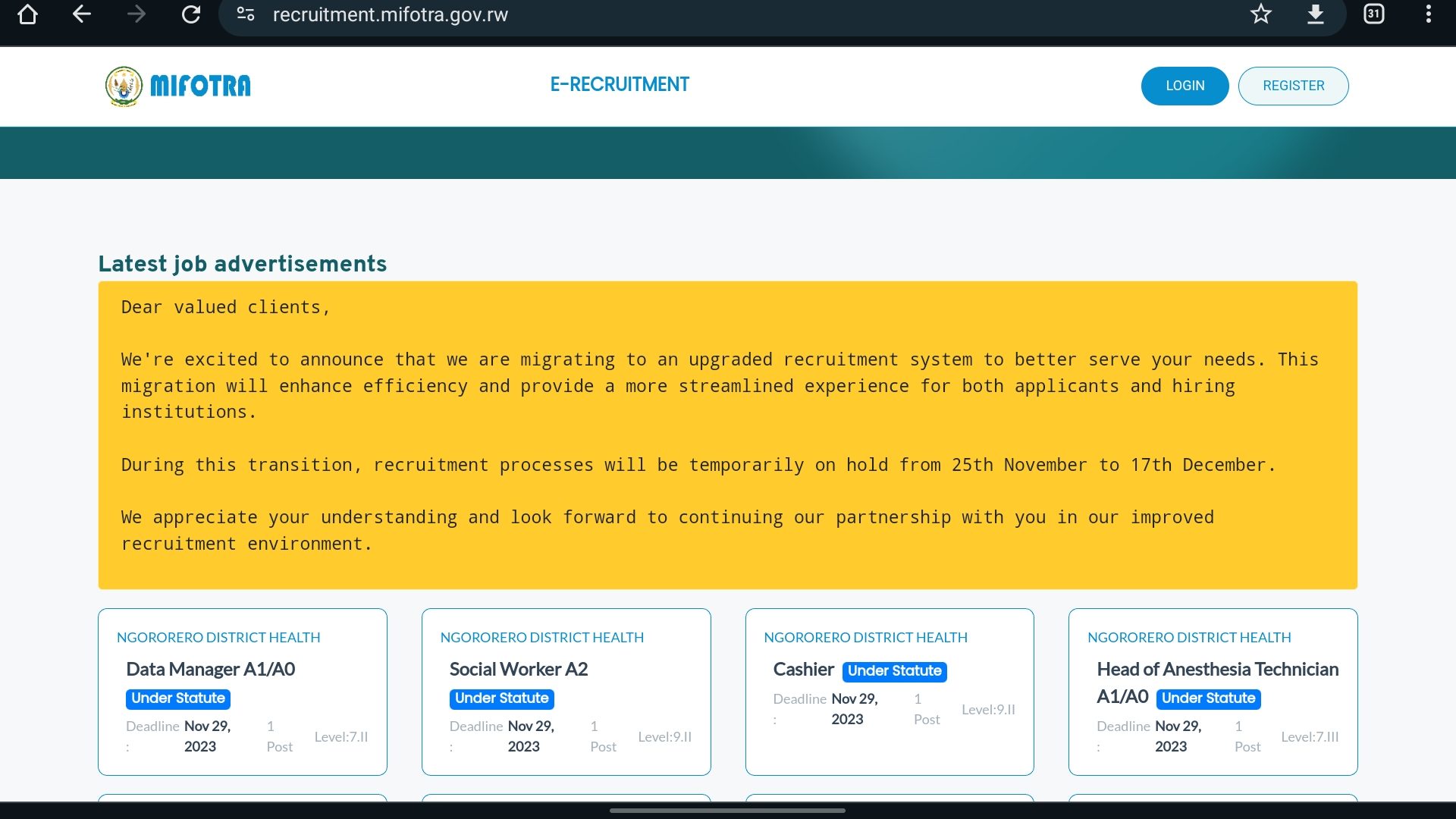The image size is (1456, 819).
Task: Open the Cashier job advertisement
Action: (x=804, y=670)
